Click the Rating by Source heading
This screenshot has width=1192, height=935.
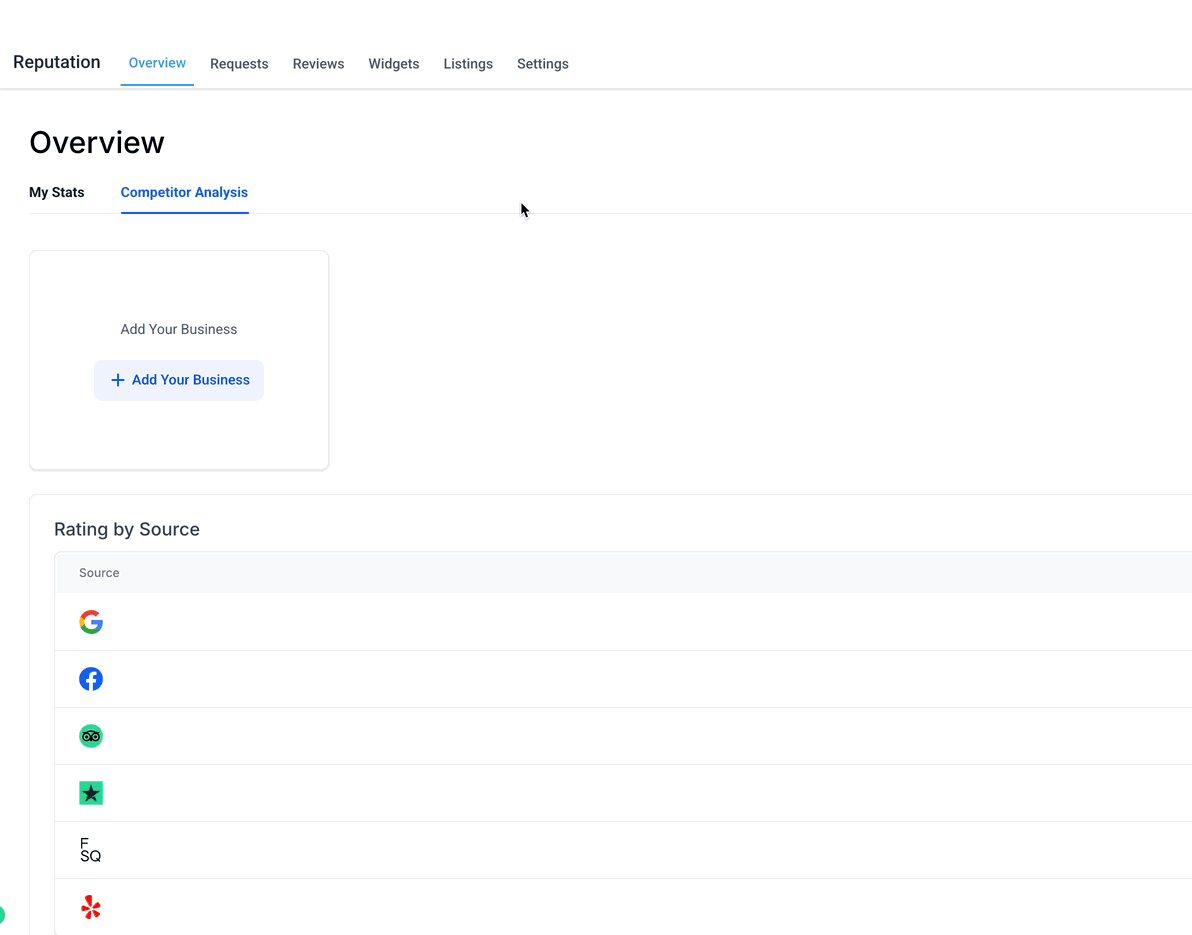pos(127,529)
